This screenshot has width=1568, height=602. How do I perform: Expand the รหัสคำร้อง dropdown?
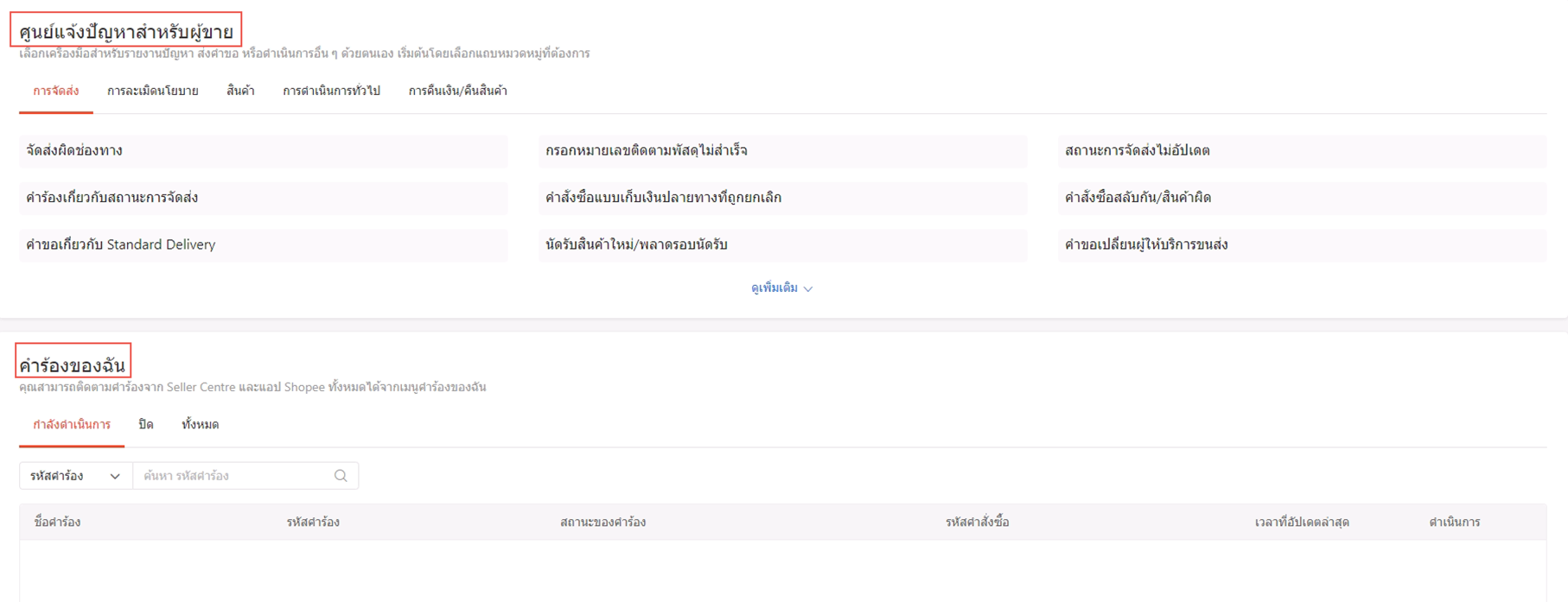(76, 476)
